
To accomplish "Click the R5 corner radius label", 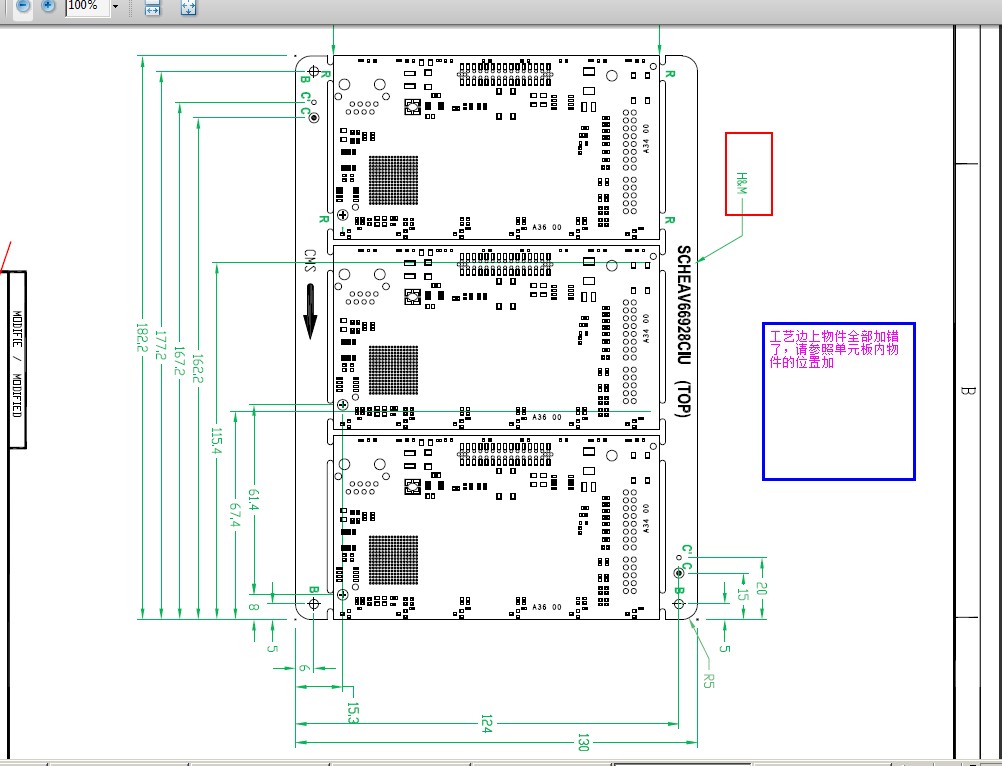I will click(x=707, y=680).
